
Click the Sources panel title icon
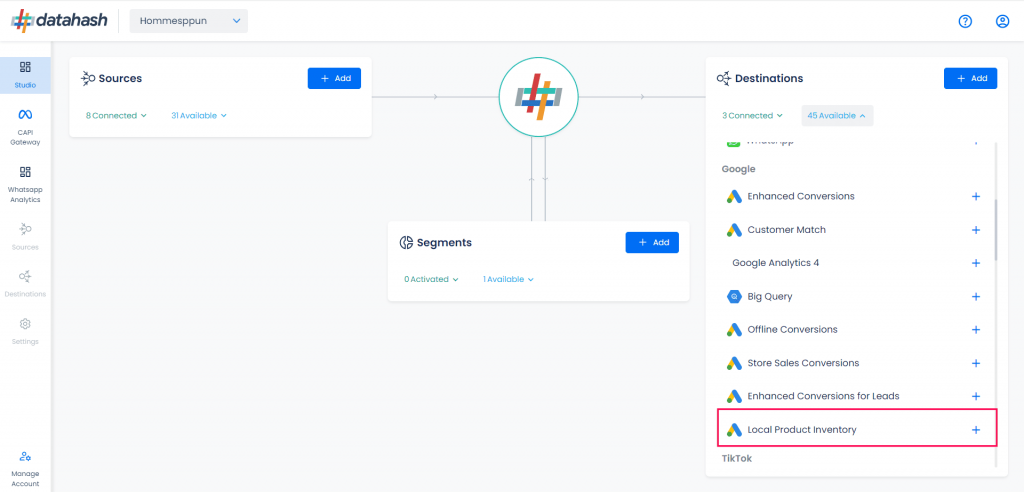88,78
